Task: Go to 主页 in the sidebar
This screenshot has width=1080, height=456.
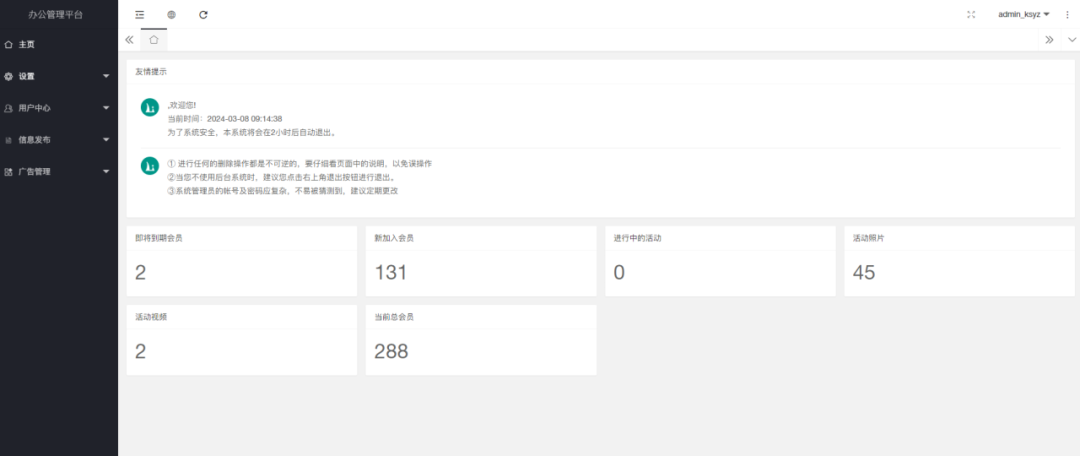Action: click(x=59, y=45)
